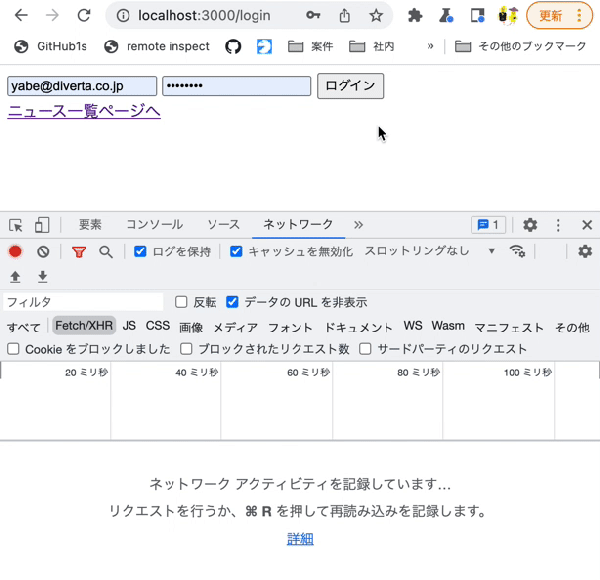Click the ログイン button
The width and height of the screenshot is (600, 580).
(x=350, y=86)
